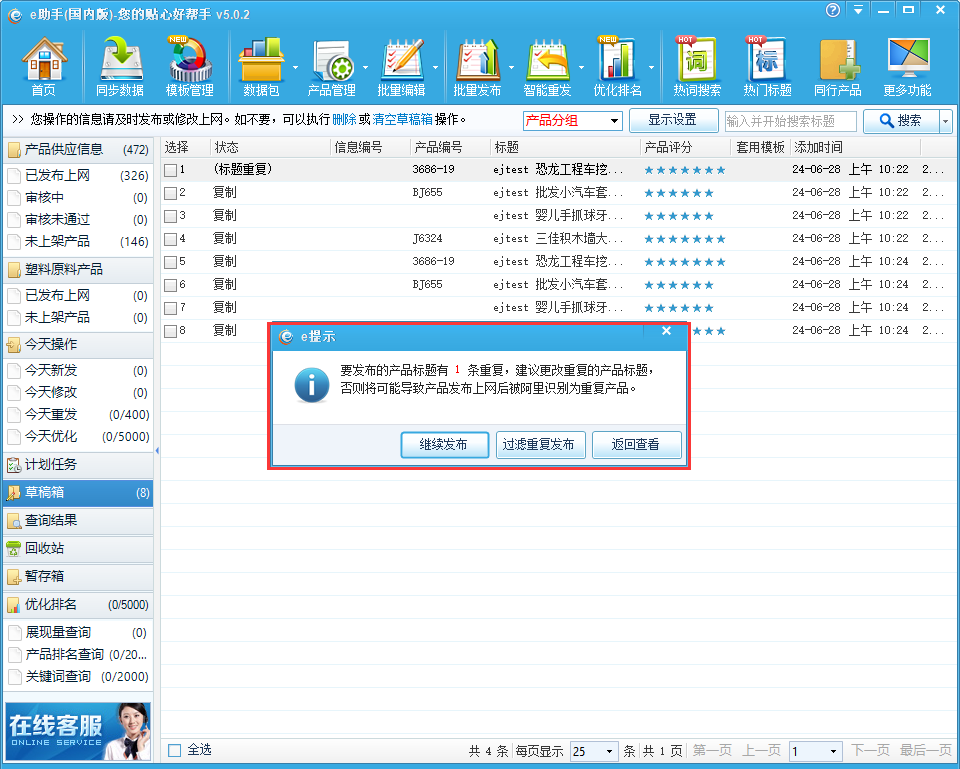The width and height of the screenshot is (960, 769).
Task: Open 同步数据 sync data tool
Action: [120, 67]
